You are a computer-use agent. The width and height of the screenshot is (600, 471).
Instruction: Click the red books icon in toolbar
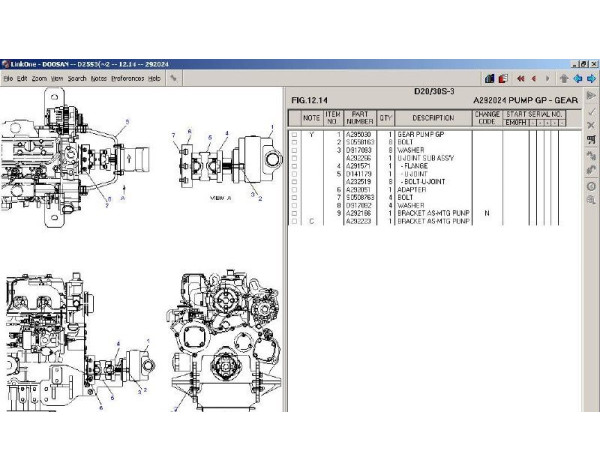pyautogui.click(x=502, y=78)
